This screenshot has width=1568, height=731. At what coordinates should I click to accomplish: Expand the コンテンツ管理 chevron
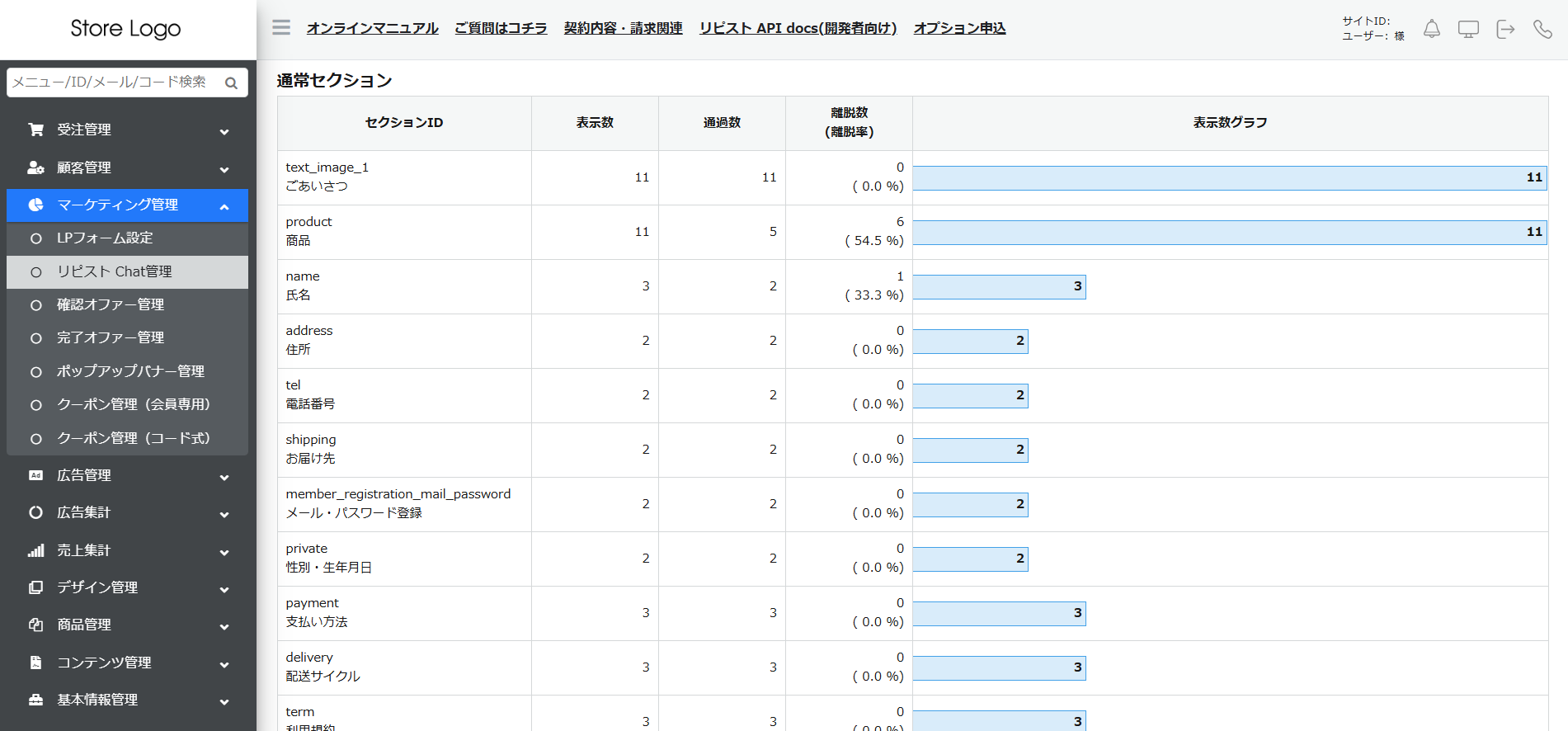224,665
